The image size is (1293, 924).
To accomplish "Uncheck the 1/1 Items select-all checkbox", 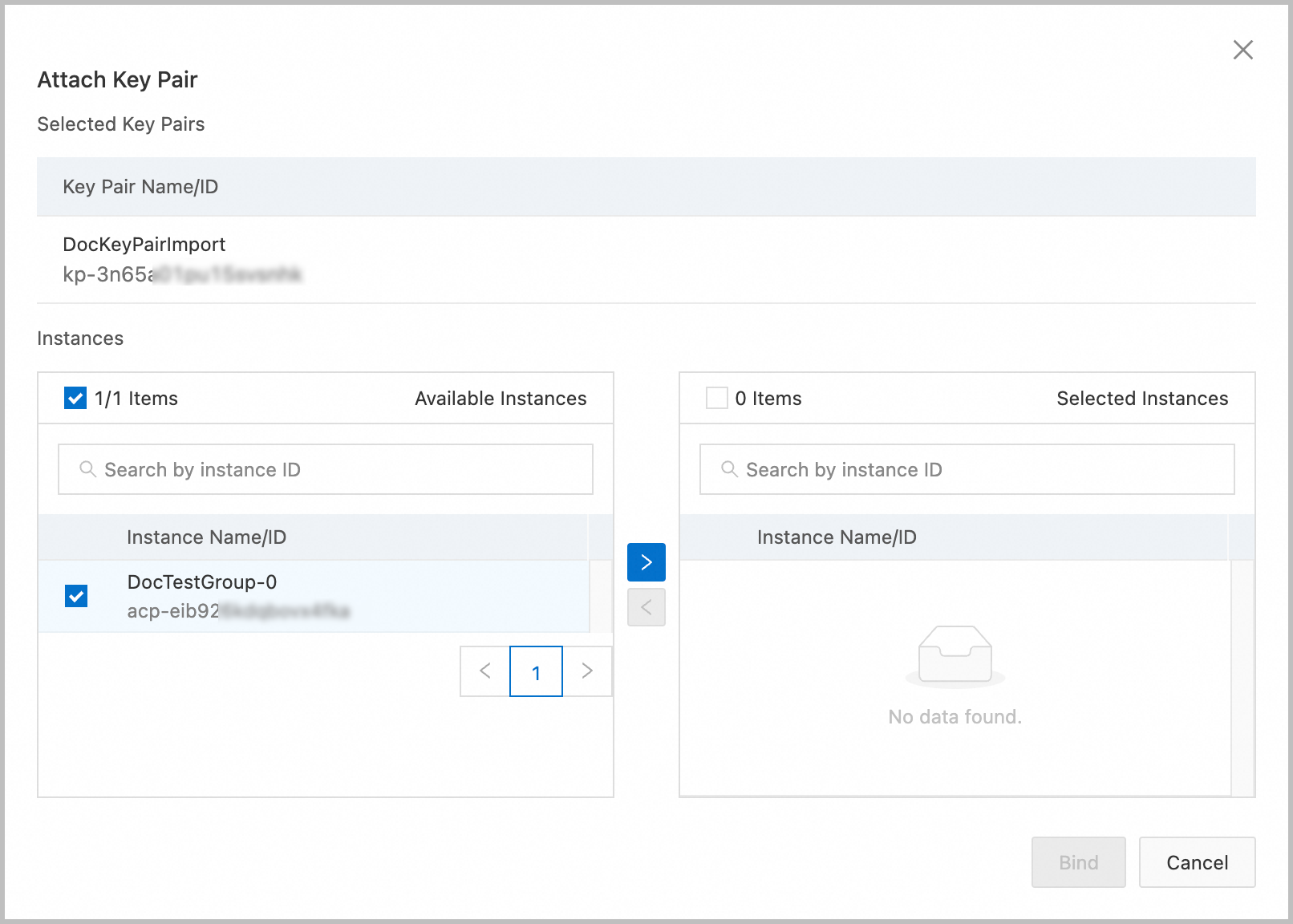I will (x=75, y=398).
